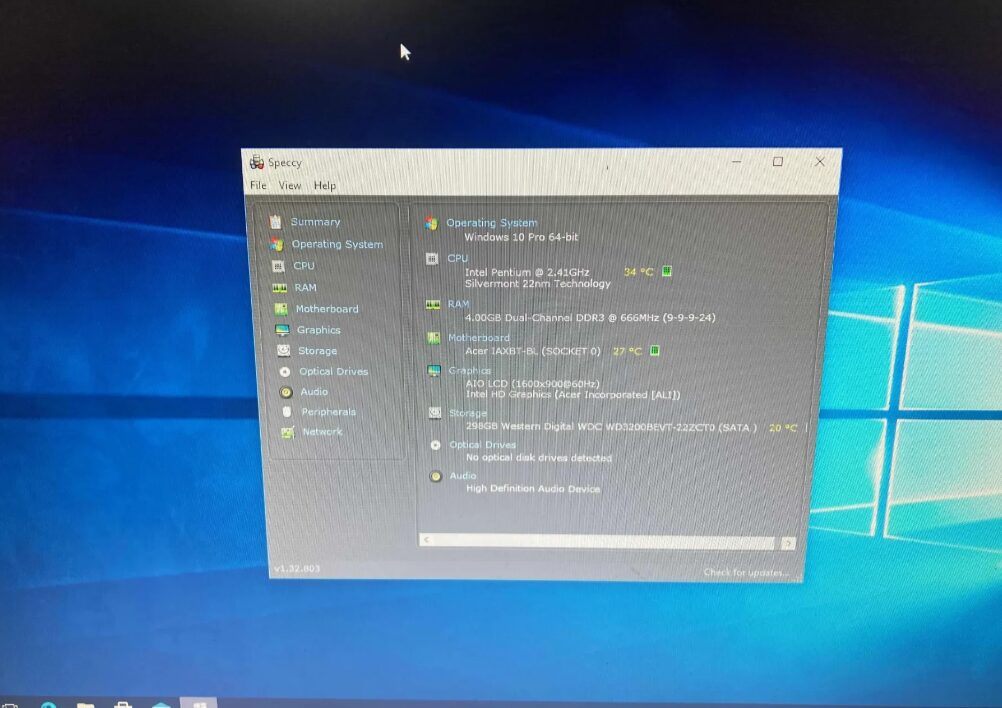Viewport: 1002px width, 708px height.
Task: Click the hard drive icon beside the Storage heading
Action: [435, 413]
